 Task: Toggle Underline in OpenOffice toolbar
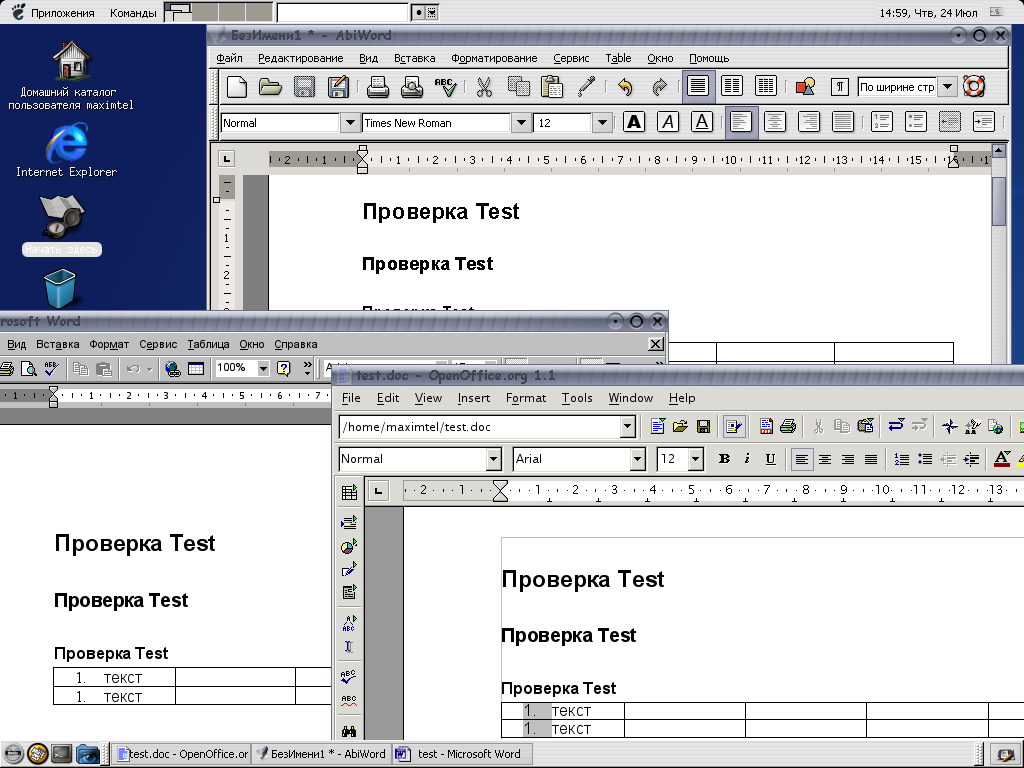770,459
